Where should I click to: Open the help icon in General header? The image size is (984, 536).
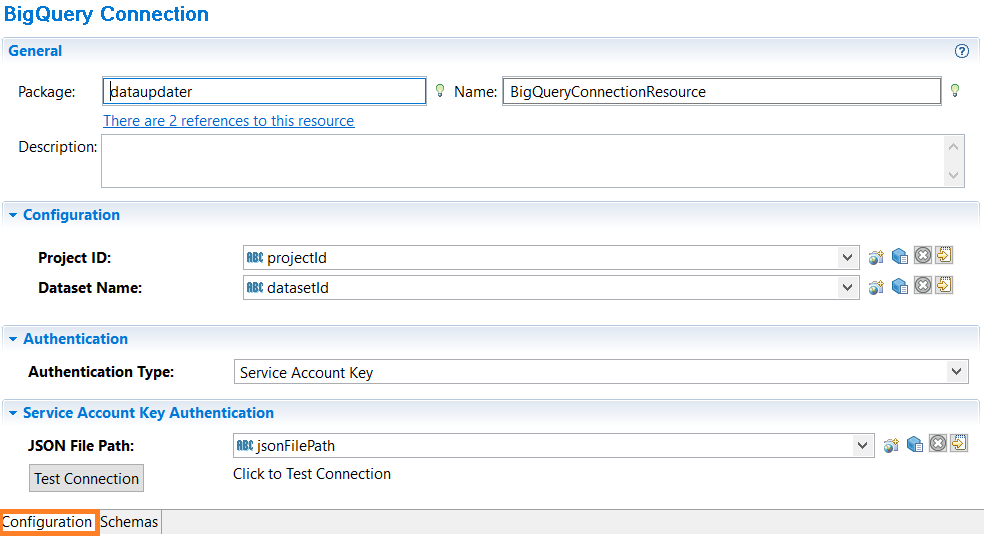(x=961, y=51)
